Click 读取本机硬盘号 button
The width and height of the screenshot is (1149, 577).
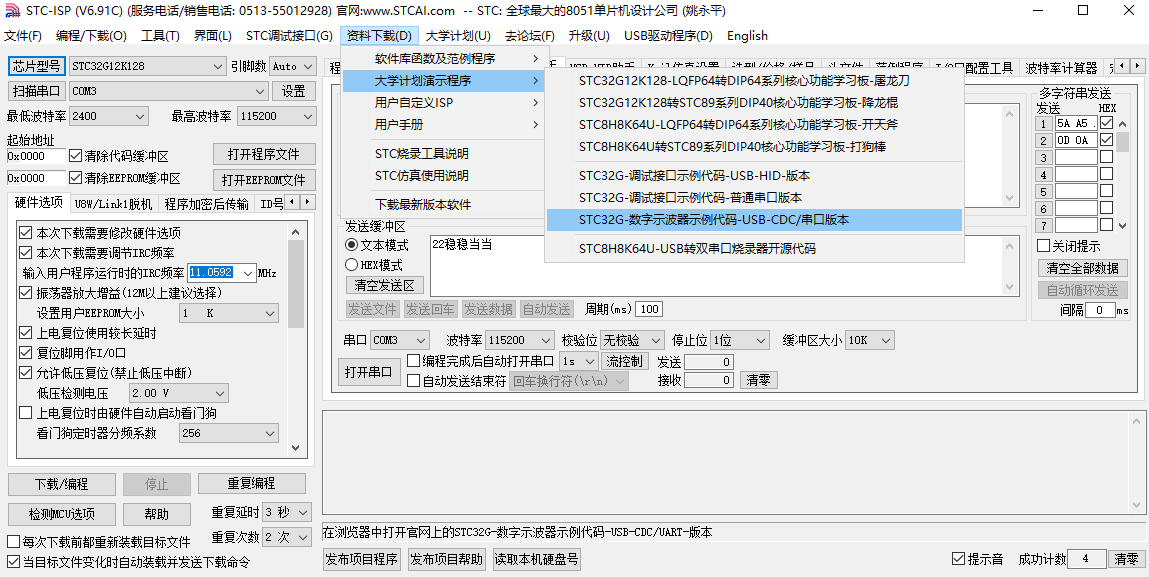(x=537, y=559)
